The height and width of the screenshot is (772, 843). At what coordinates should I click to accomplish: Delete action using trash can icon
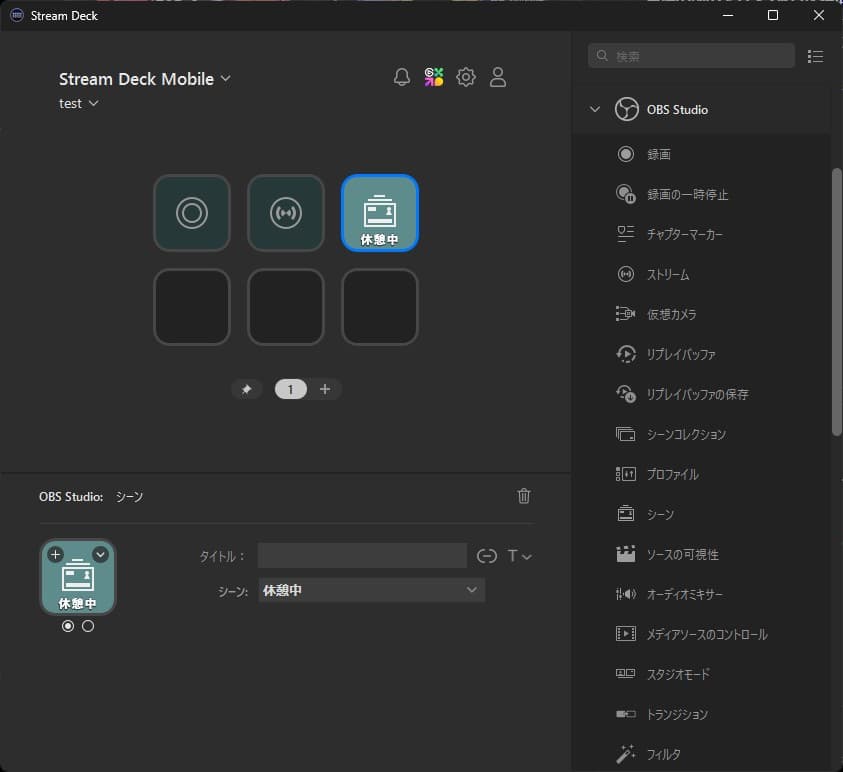point(523,496)
